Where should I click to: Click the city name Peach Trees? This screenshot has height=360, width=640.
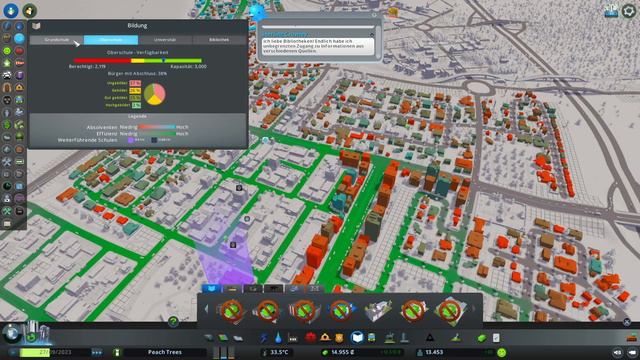(x=165, y=352)
